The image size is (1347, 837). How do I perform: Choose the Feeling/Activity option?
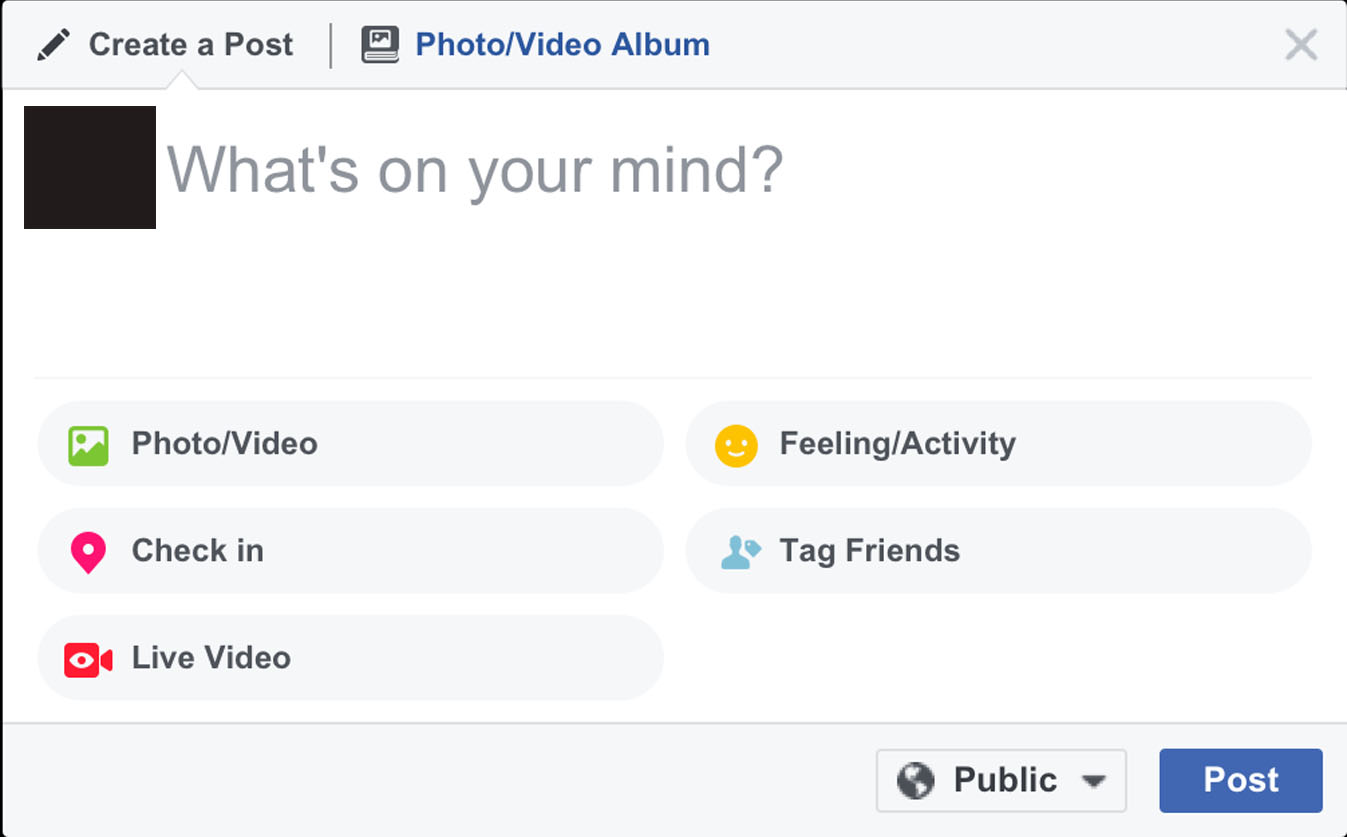[x=998, y=444]
